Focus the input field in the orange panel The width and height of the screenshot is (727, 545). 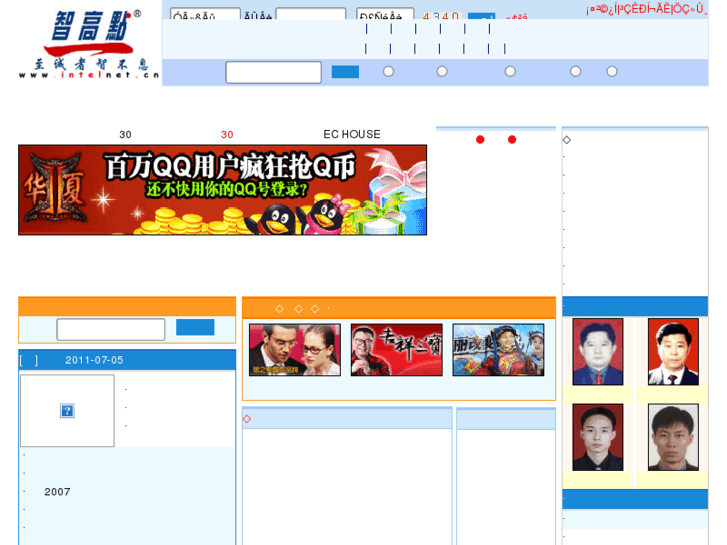coord(111,329)
